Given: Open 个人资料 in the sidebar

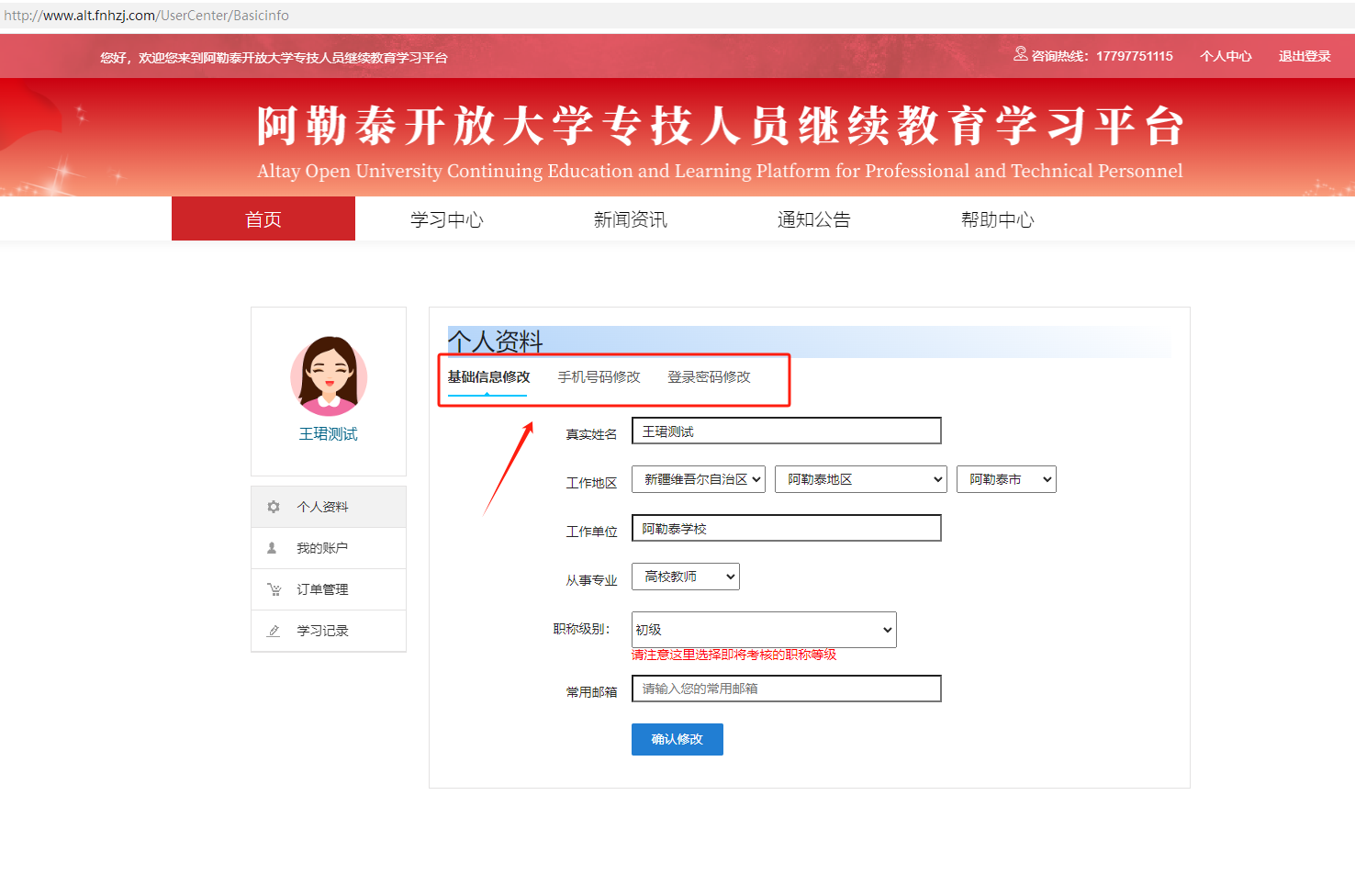Looking at the screenshot, I should [x=329, y=507].
